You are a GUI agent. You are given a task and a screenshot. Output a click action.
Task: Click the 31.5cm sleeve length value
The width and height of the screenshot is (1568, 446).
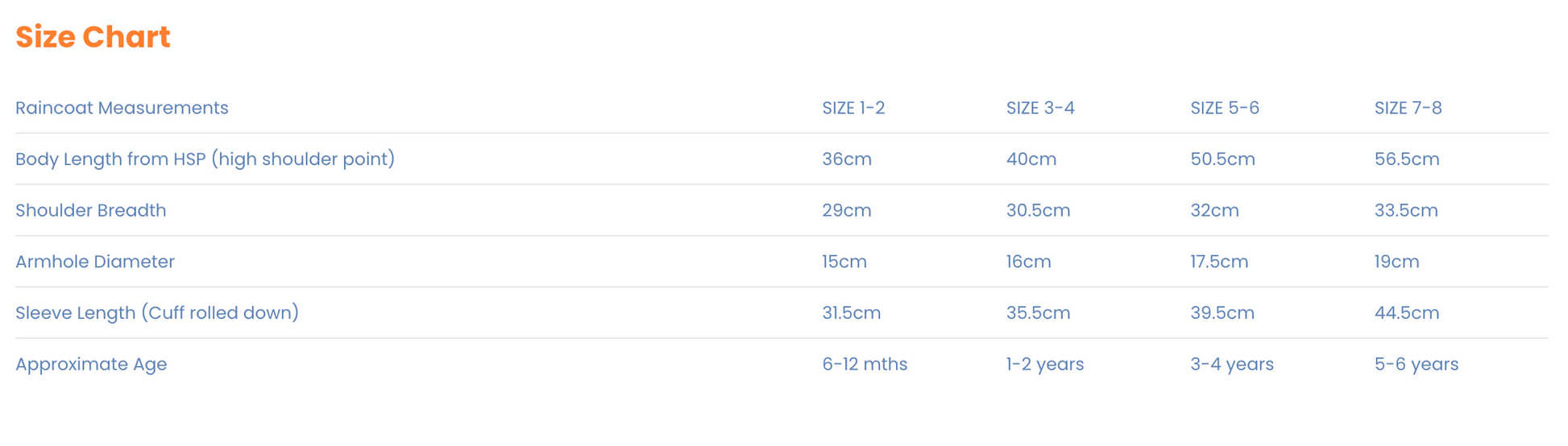(851, 312)
